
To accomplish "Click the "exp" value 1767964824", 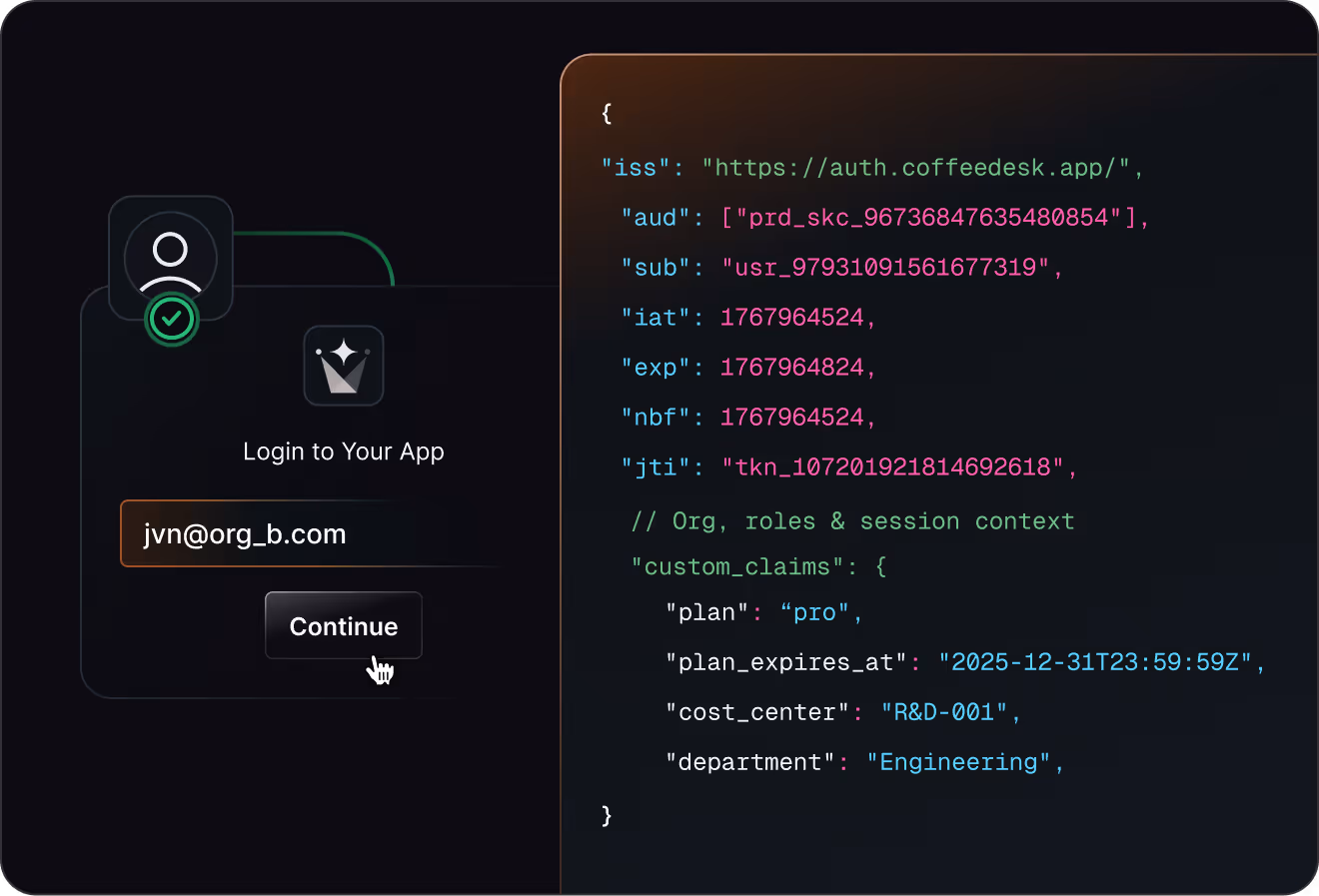I will [791, 368].
